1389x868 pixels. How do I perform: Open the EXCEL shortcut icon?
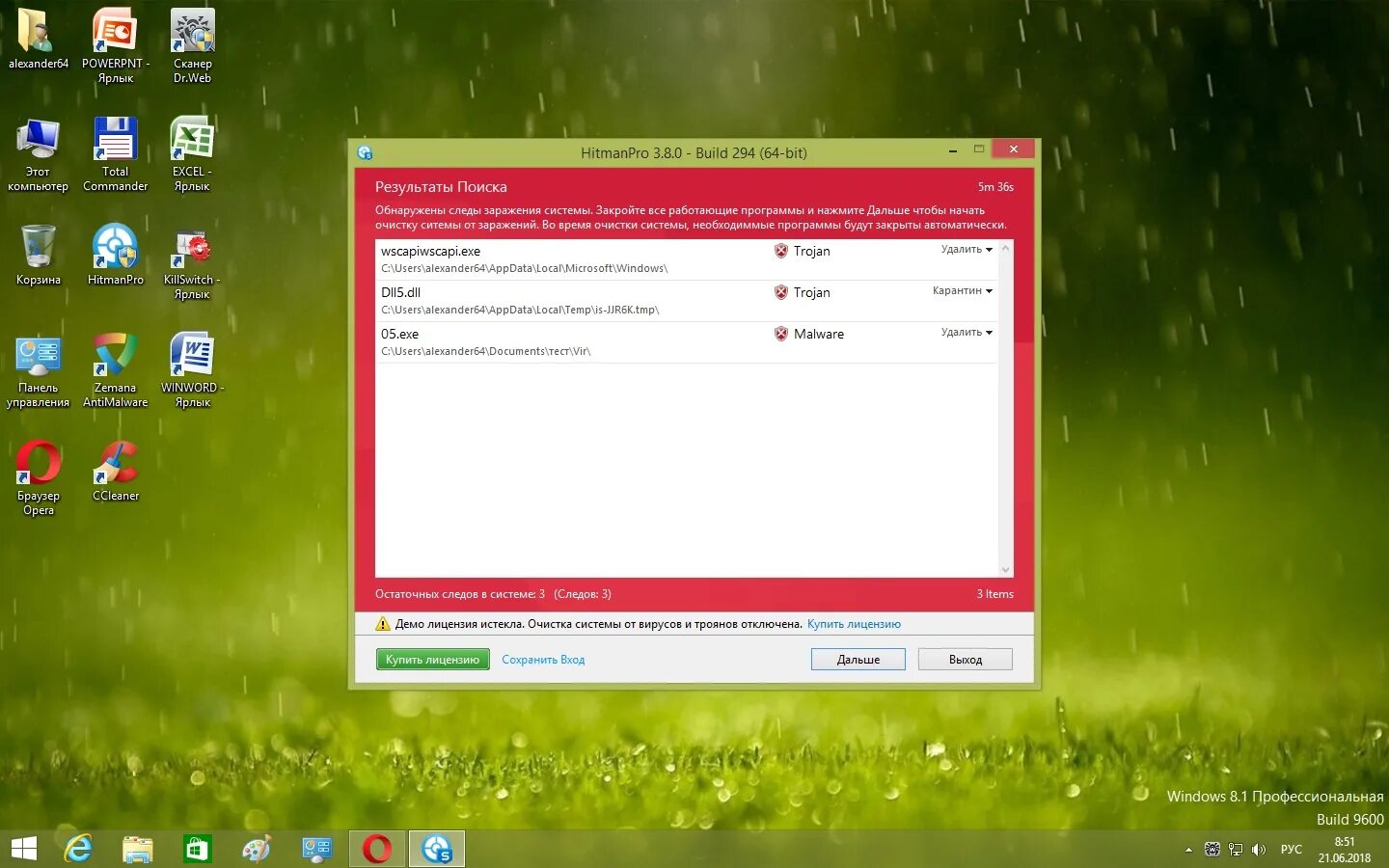(x=192, y=139)
